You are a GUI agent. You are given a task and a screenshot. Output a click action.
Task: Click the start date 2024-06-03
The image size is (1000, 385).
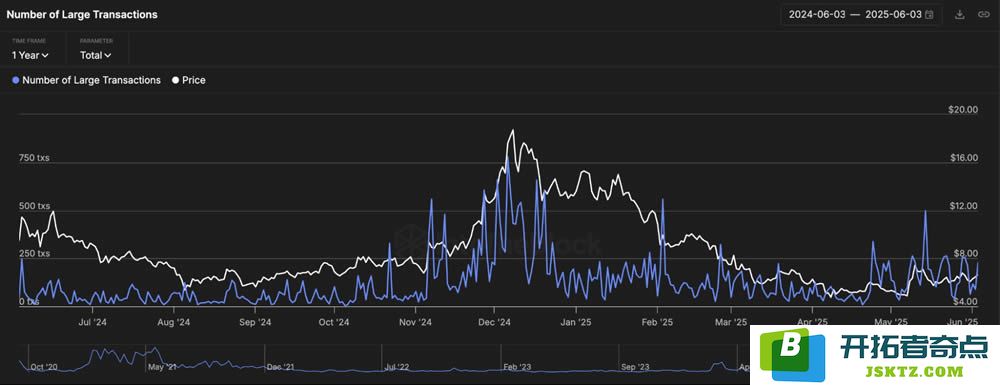click(x=817, y=15)
